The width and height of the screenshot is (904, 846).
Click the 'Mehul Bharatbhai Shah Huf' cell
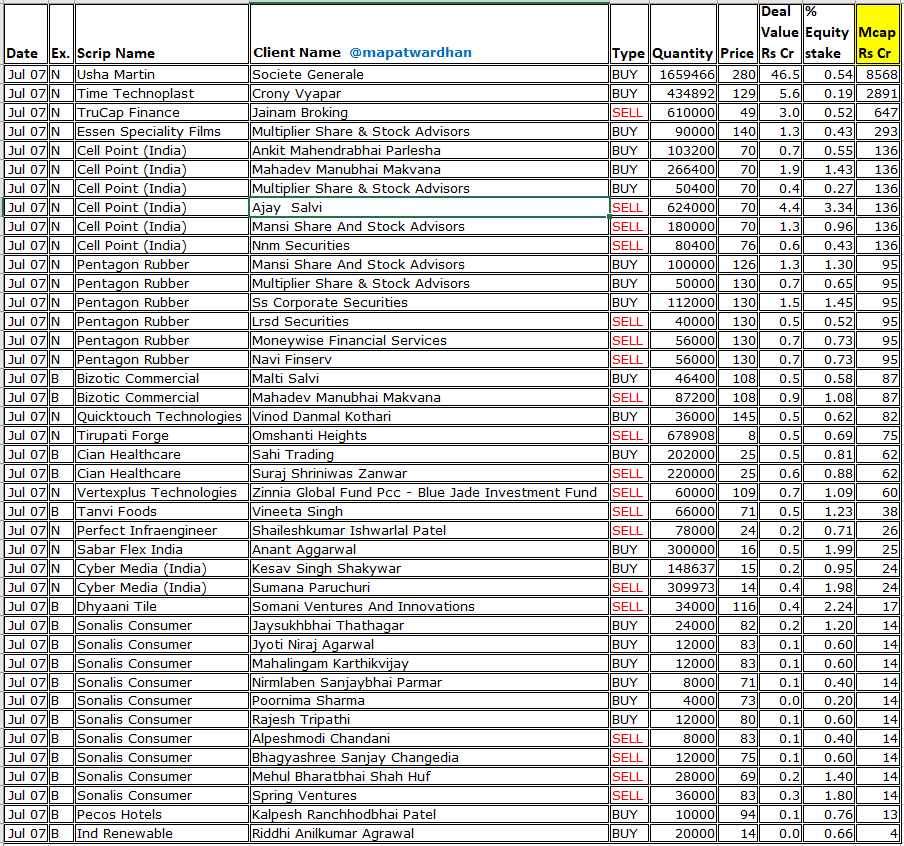coord(429,777)
